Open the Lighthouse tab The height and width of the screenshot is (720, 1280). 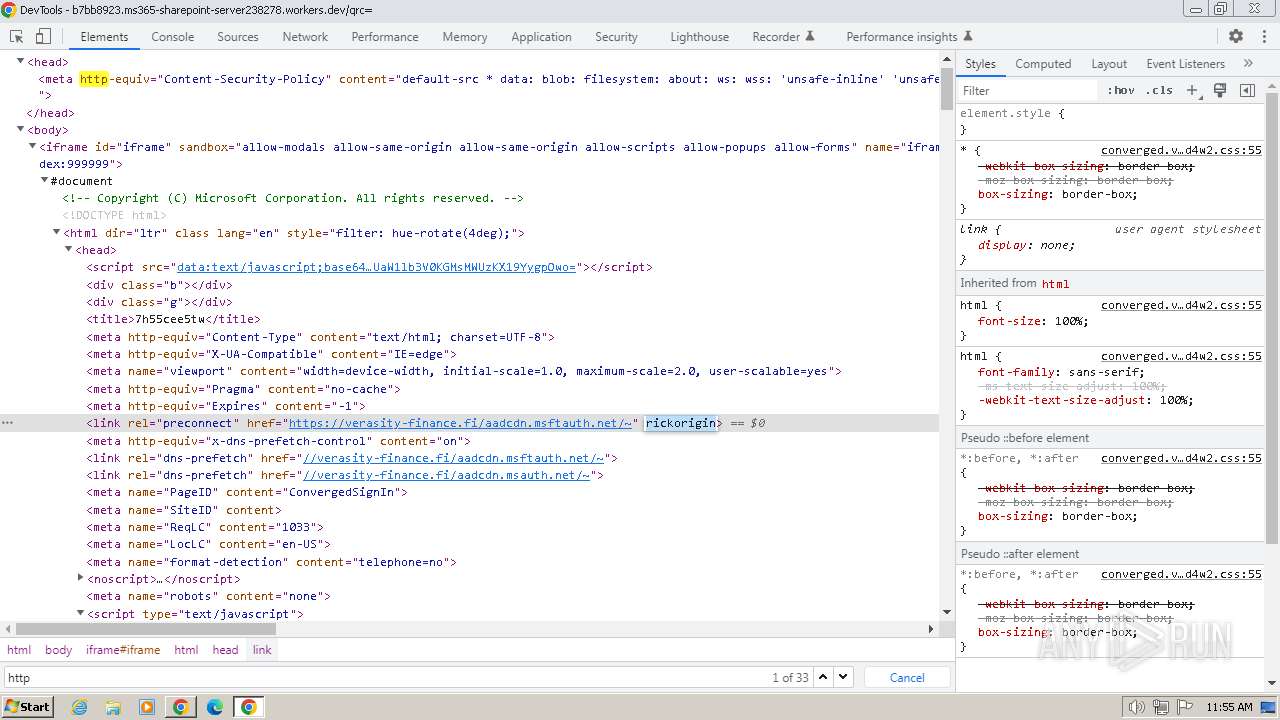[x=700, y=36]
